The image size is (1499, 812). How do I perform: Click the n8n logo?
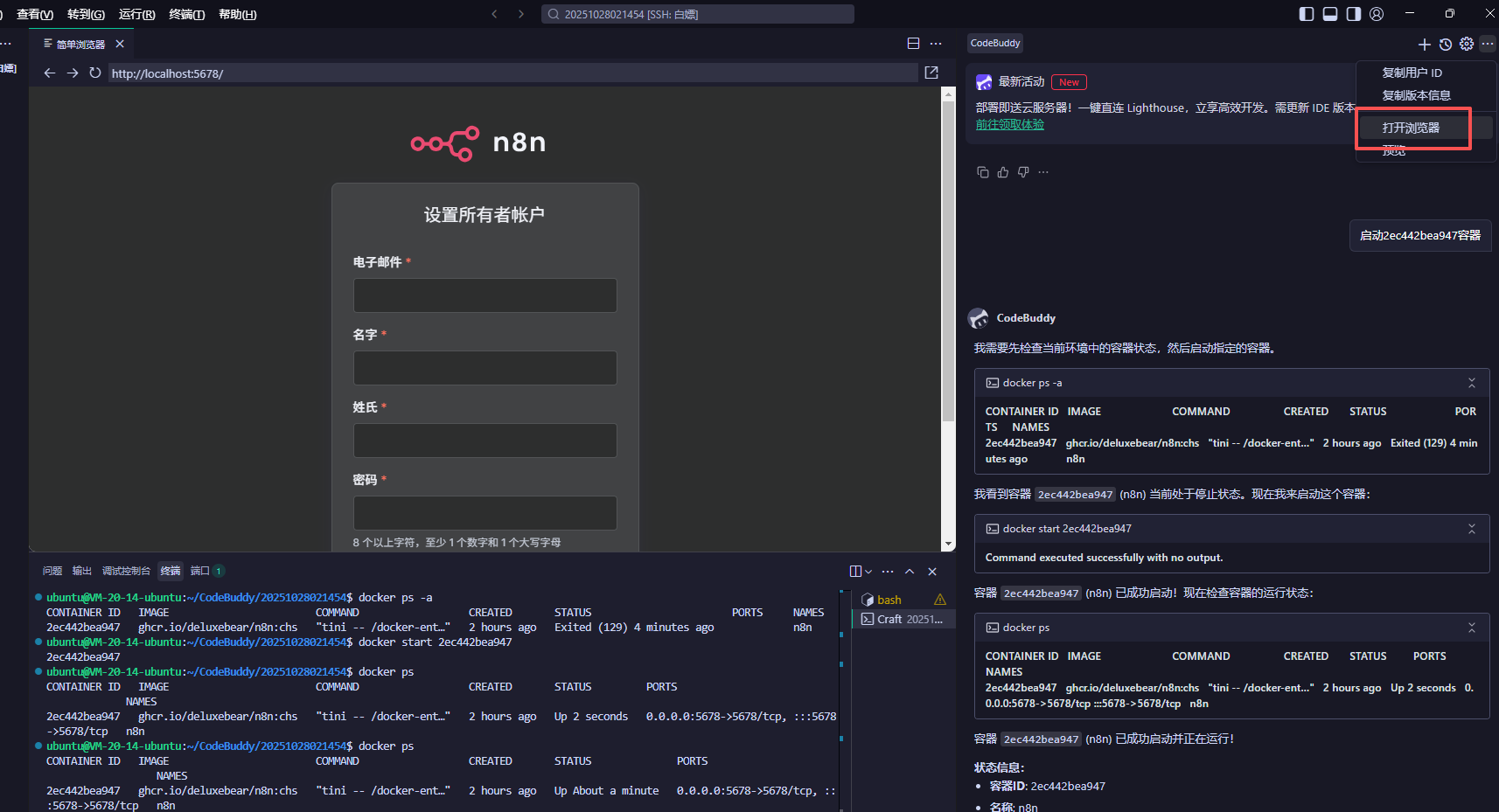coord(478,142)
